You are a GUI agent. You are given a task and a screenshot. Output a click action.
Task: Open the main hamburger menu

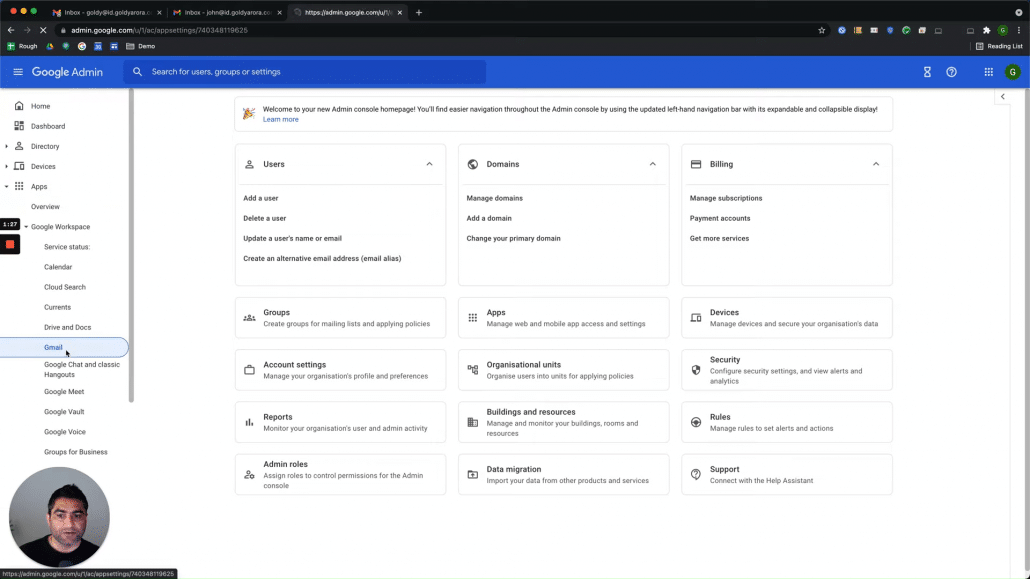(x=18, y=72)
